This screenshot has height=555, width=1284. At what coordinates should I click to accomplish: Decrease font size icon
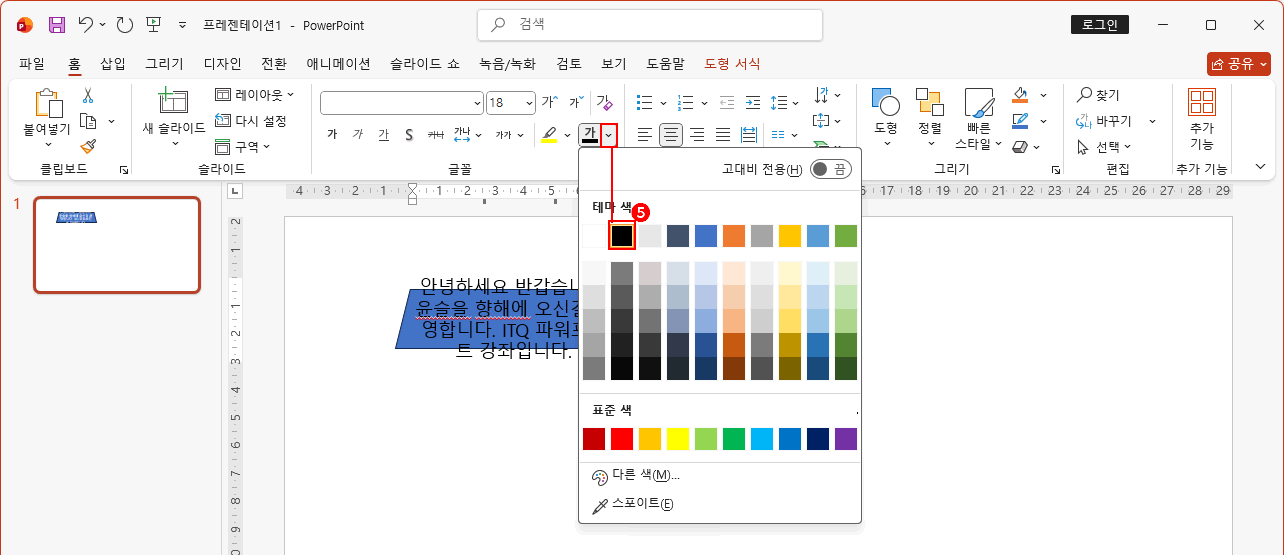(576, 102)
